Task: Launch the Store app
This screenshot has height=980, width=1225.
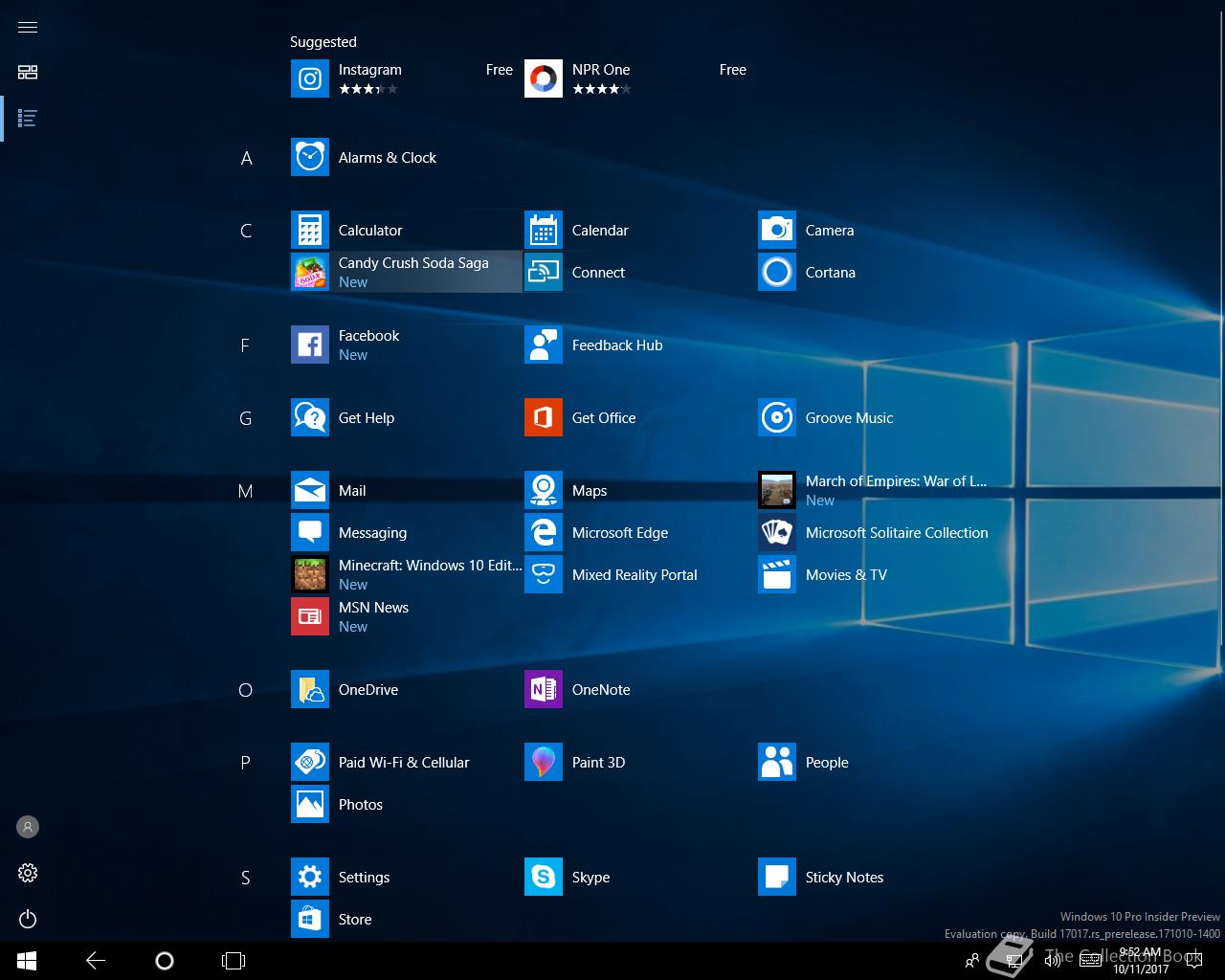Action: pos(406,919)
